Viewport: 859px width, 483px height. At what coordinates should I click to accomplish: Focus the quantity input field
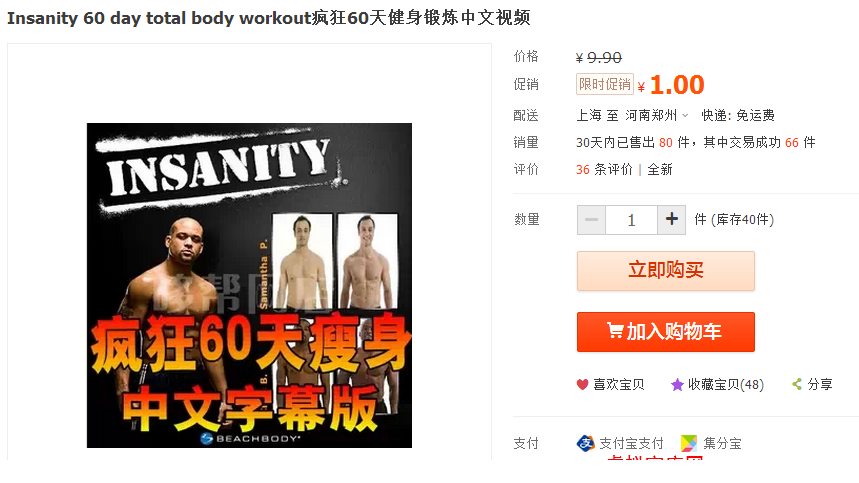pos(631,220)
